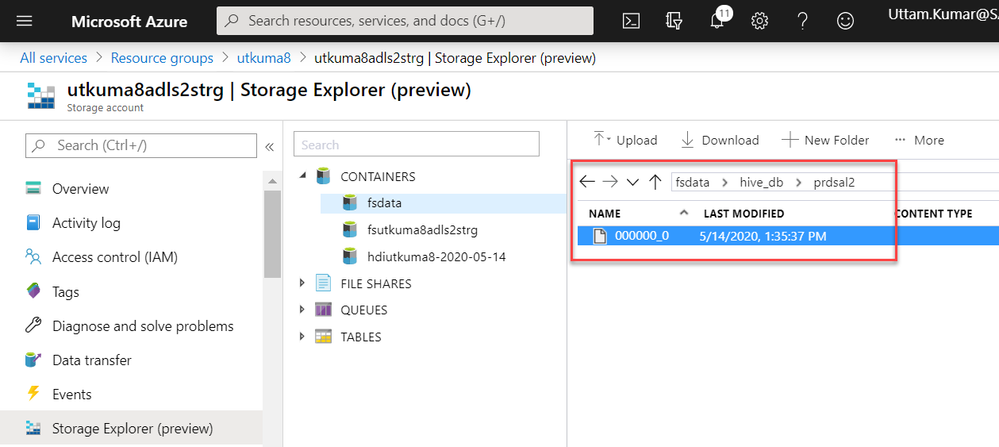Open Activity log in sidebar
This screenshot has width=999, height=447.
coord(86,223)
